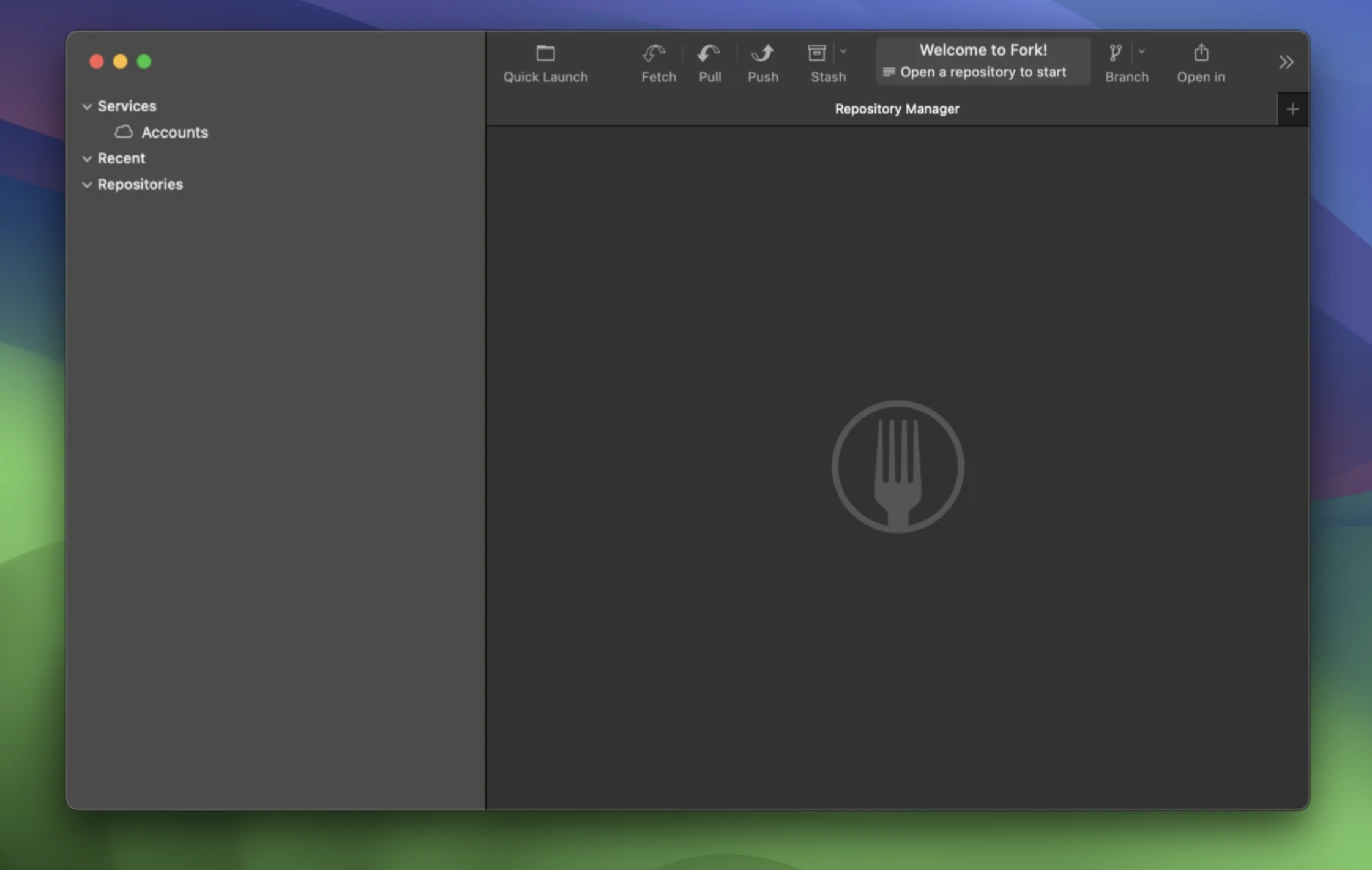Image resolution: width=1372 pixels, height=870 pixels.
Task: Click the Fork fork logo watermark
Action: coord(896,466)
